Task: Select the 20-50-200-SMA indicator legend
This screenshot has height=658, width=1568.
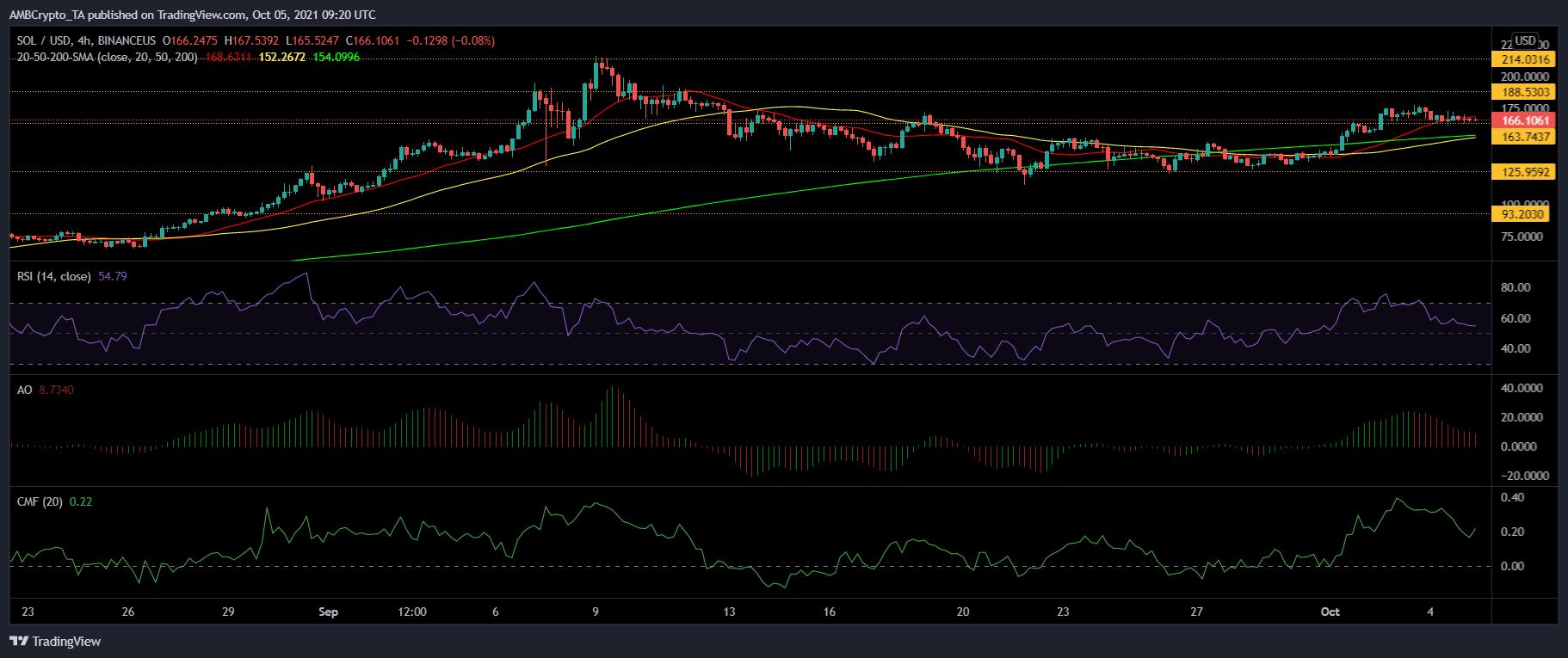Action: point(107,58)
